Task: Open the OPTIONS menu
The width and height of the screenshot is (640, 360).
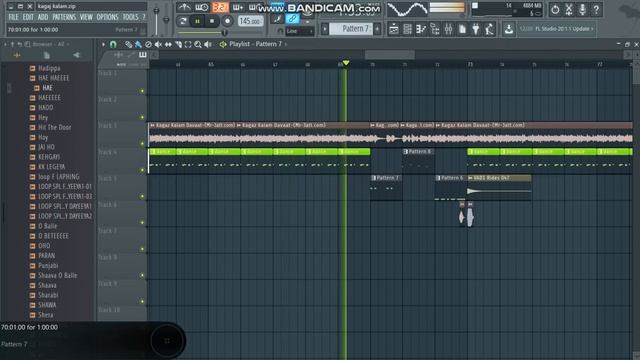Action: tap(107, 17)
